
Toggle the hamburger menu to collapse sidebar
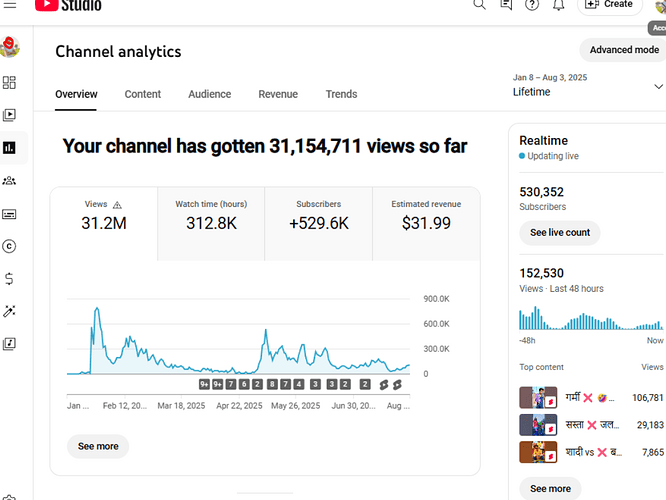(x=8, y=5)
